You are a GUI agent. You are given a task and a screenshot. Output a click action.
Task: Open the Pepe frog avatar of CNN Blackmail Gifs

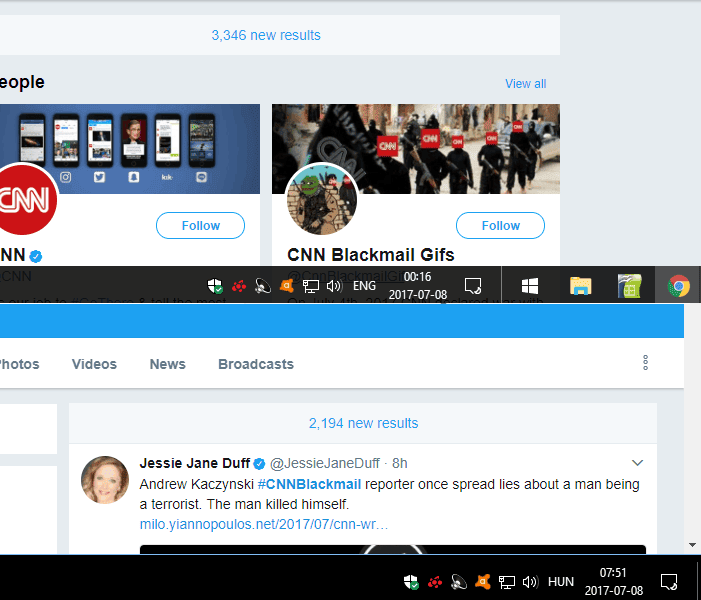[x=321, y=199]
